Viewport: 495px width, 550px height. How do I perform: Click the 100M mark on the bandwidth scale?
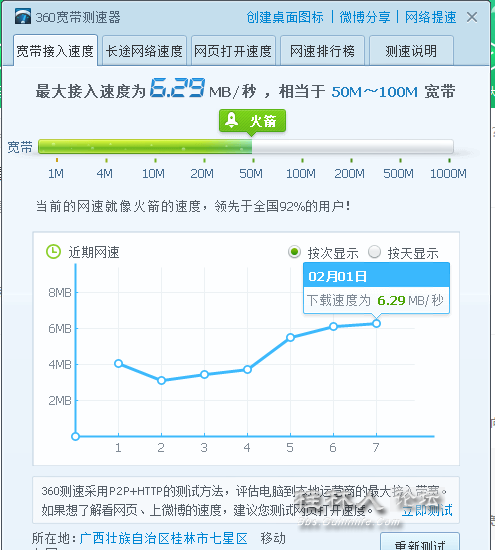click(x=301, y=173)
